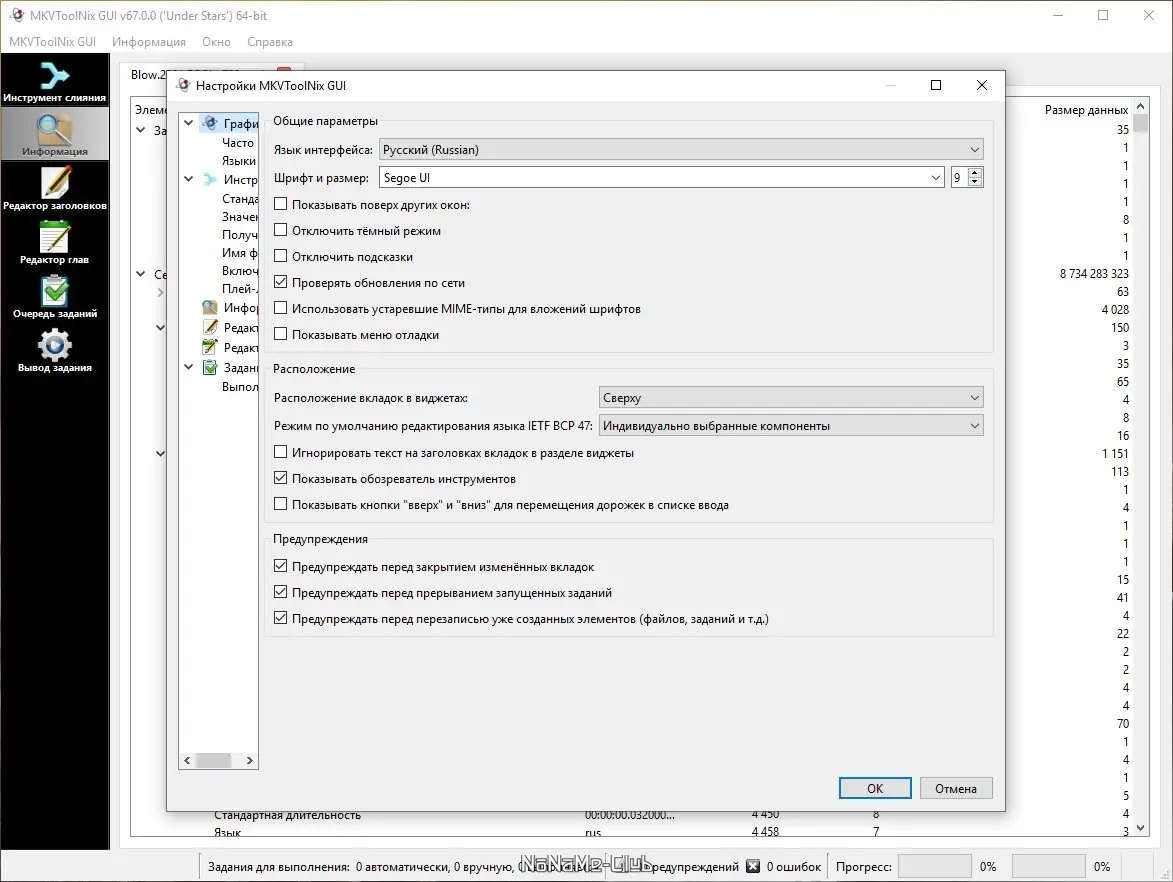Enable устаревшие MIME-типы для вложений шрифтов
1173x882 pixels.
click(x=281, y=308)
